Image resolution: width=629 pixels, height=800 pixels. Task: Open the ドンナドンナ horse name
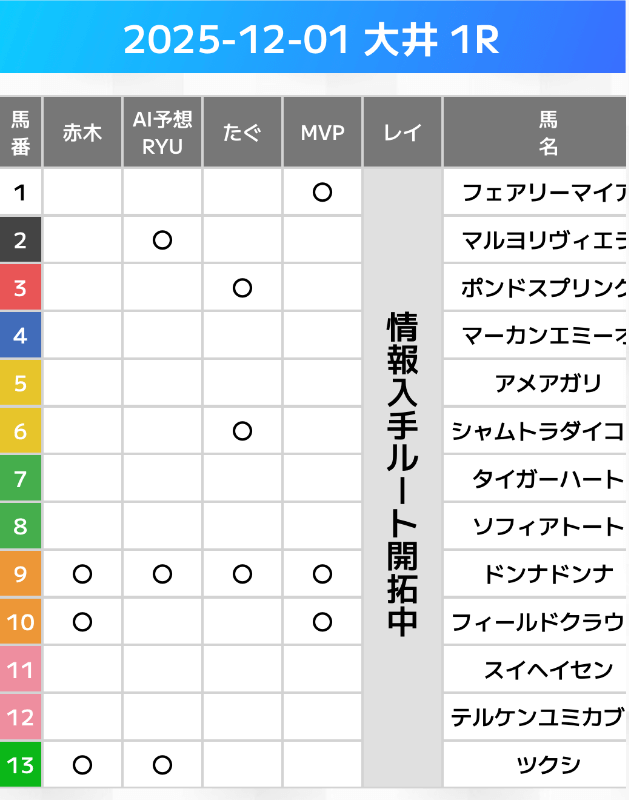[547, 574]
